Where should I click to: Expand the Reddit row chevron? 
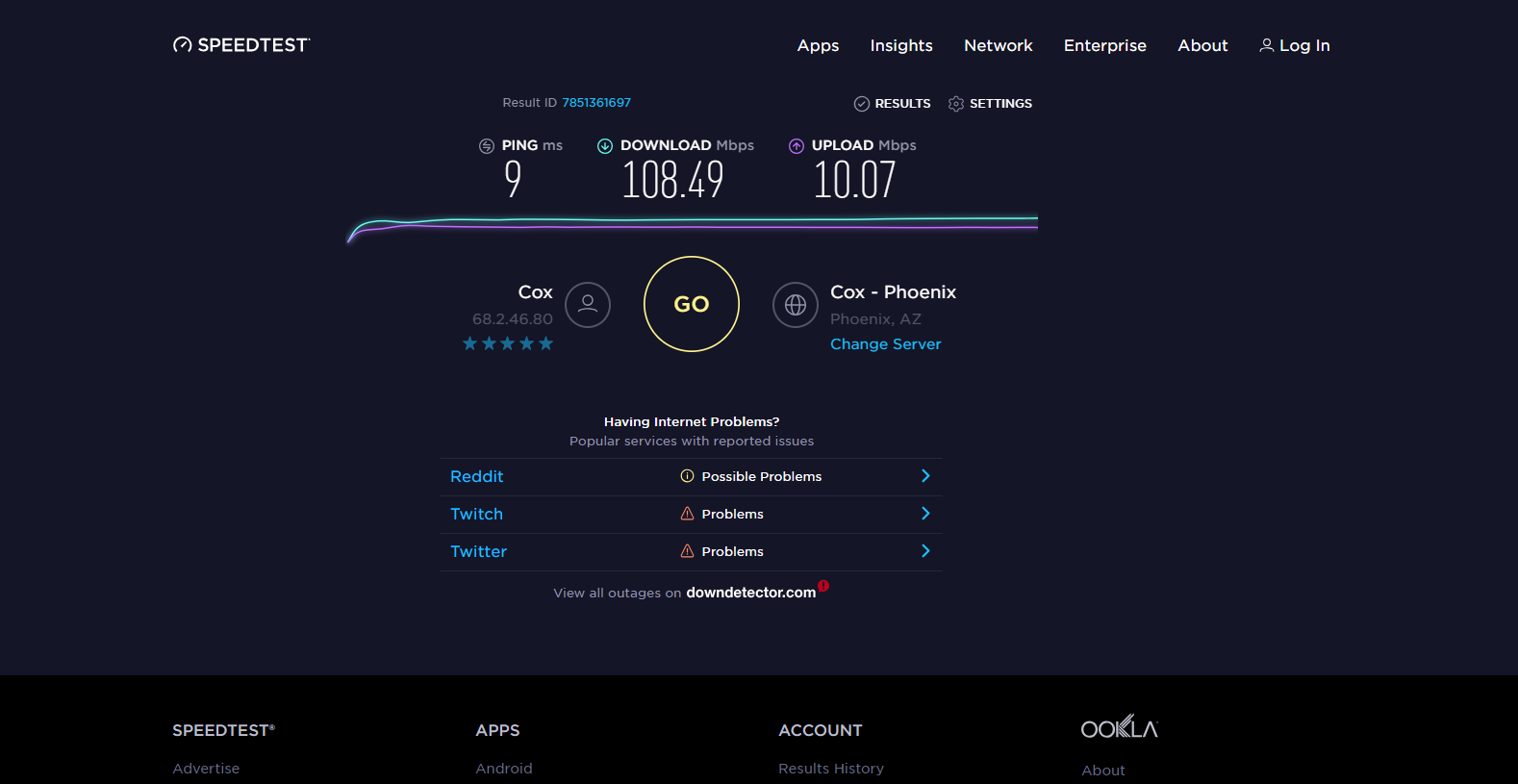point(925,476)
